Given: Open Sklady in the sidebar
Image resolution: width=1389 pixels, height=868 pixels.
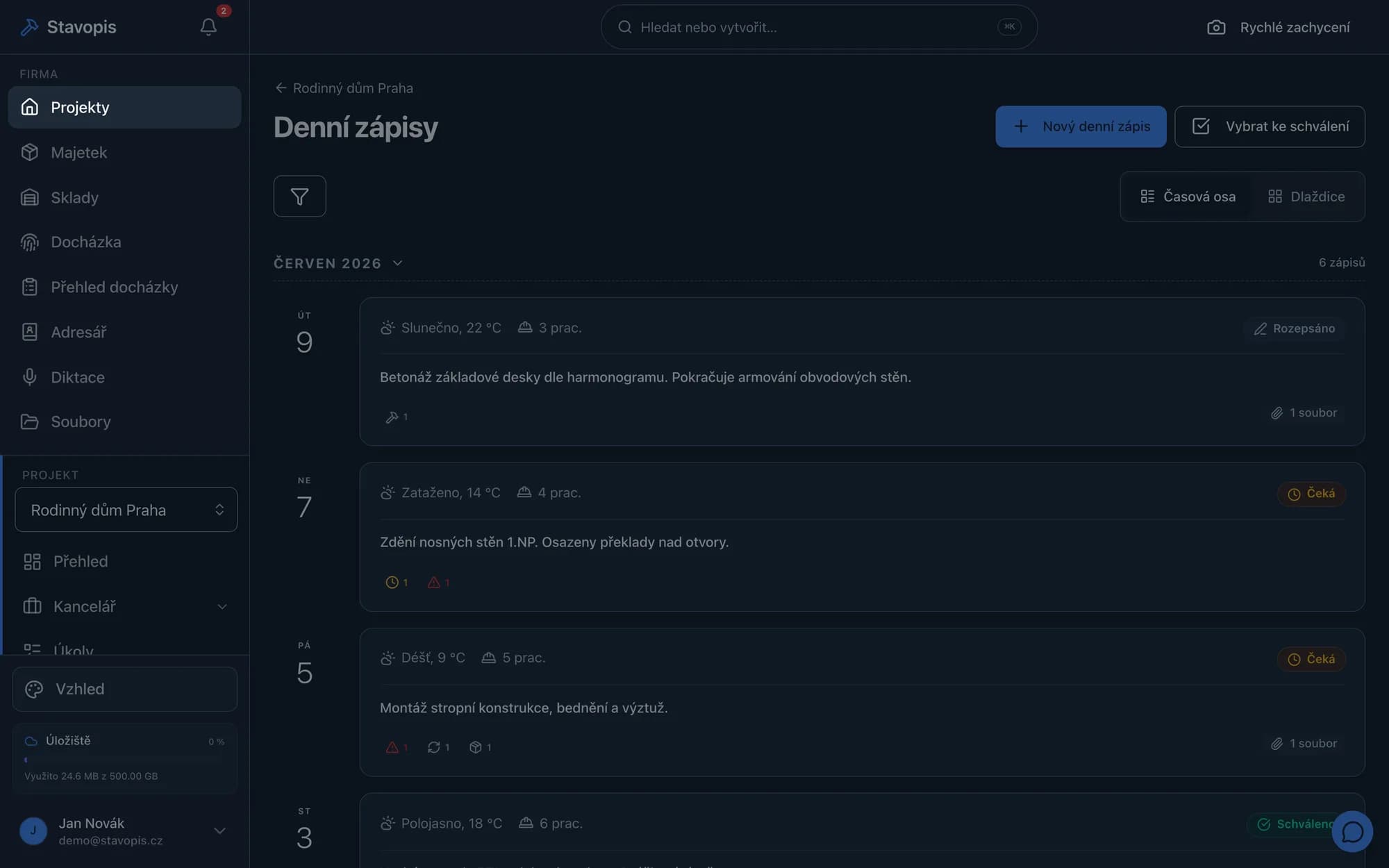Looking at the screenshot, I should coord(124,197).
